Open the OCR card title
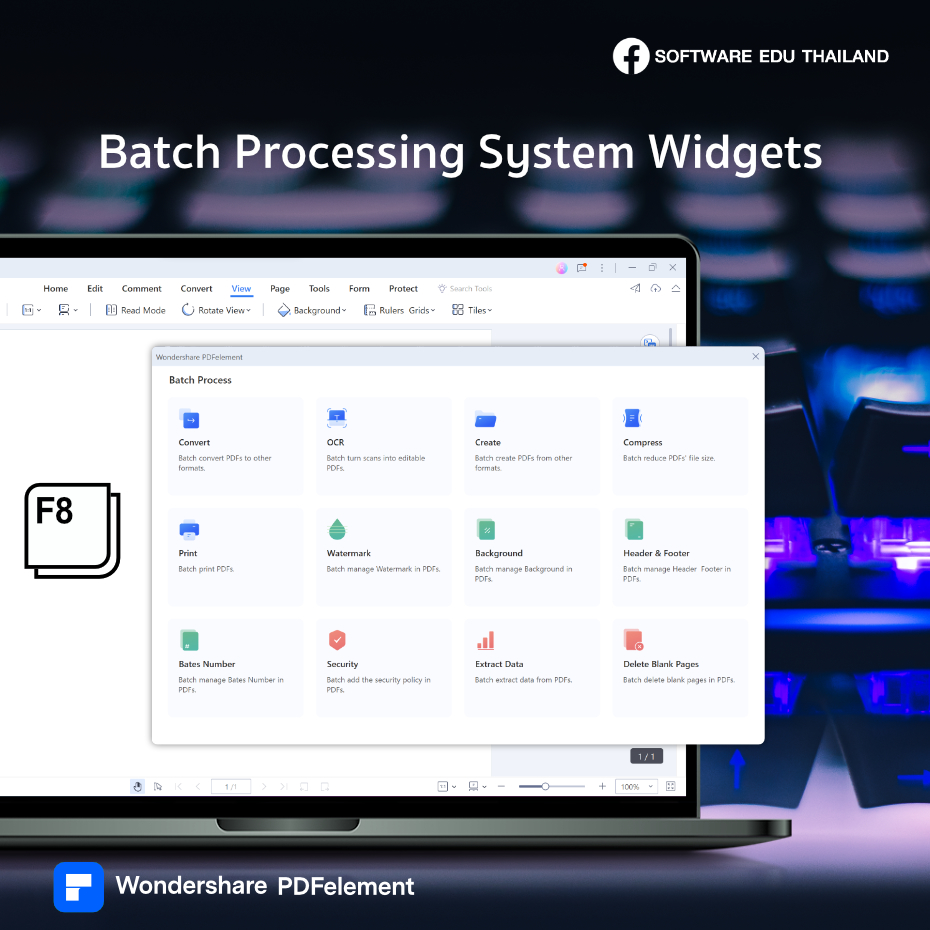 (x=336, y=442)
